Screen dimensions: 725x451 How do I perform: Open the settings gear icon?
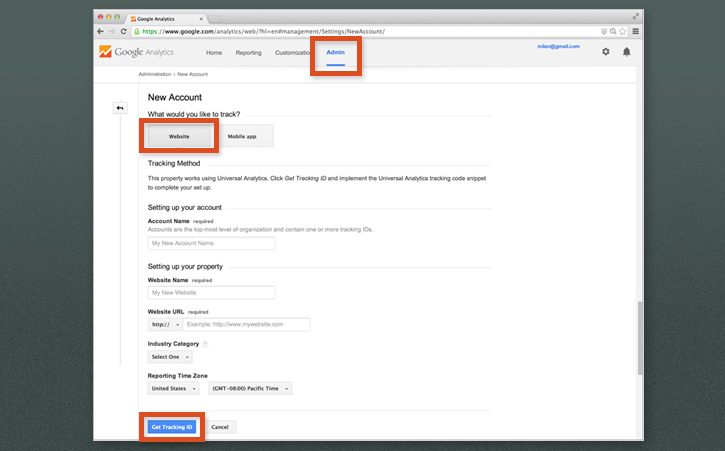[605, 52]
